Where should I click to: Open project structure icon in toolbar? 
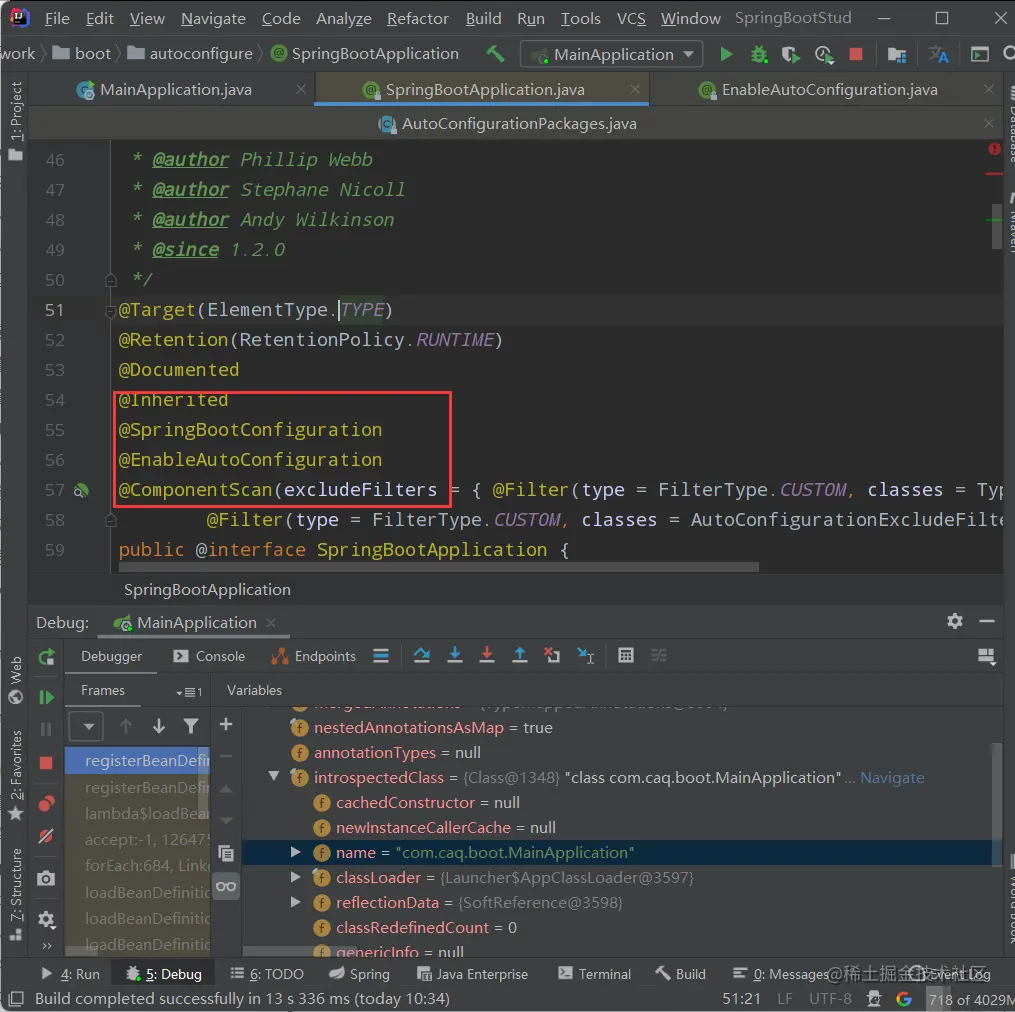pyautogui.click(x=897, y=54)
